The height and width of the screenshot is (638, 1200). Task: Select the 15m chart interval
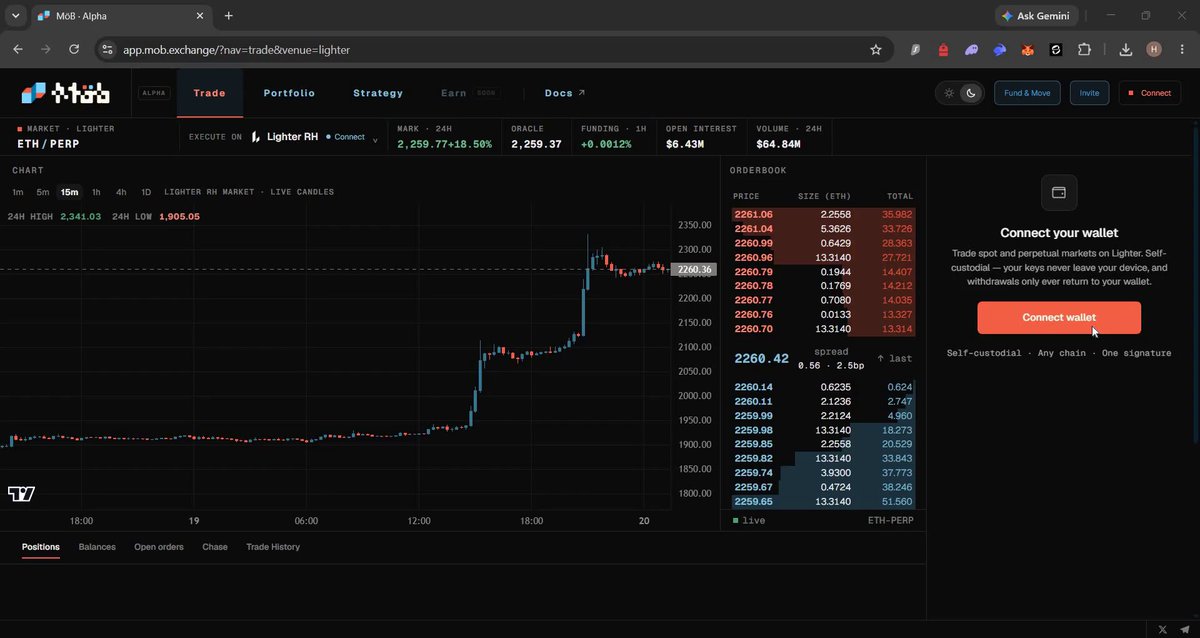click(69, 192)
